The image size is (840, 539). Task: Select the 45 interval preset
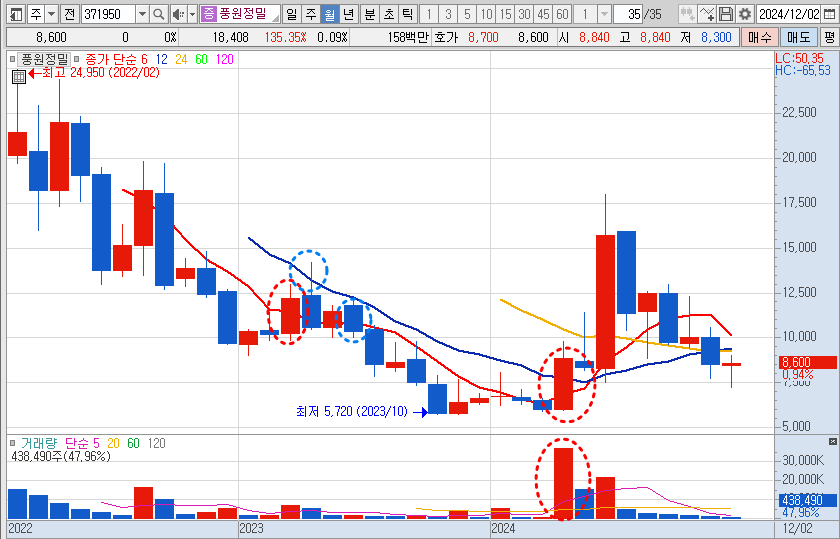coord(543,14)
